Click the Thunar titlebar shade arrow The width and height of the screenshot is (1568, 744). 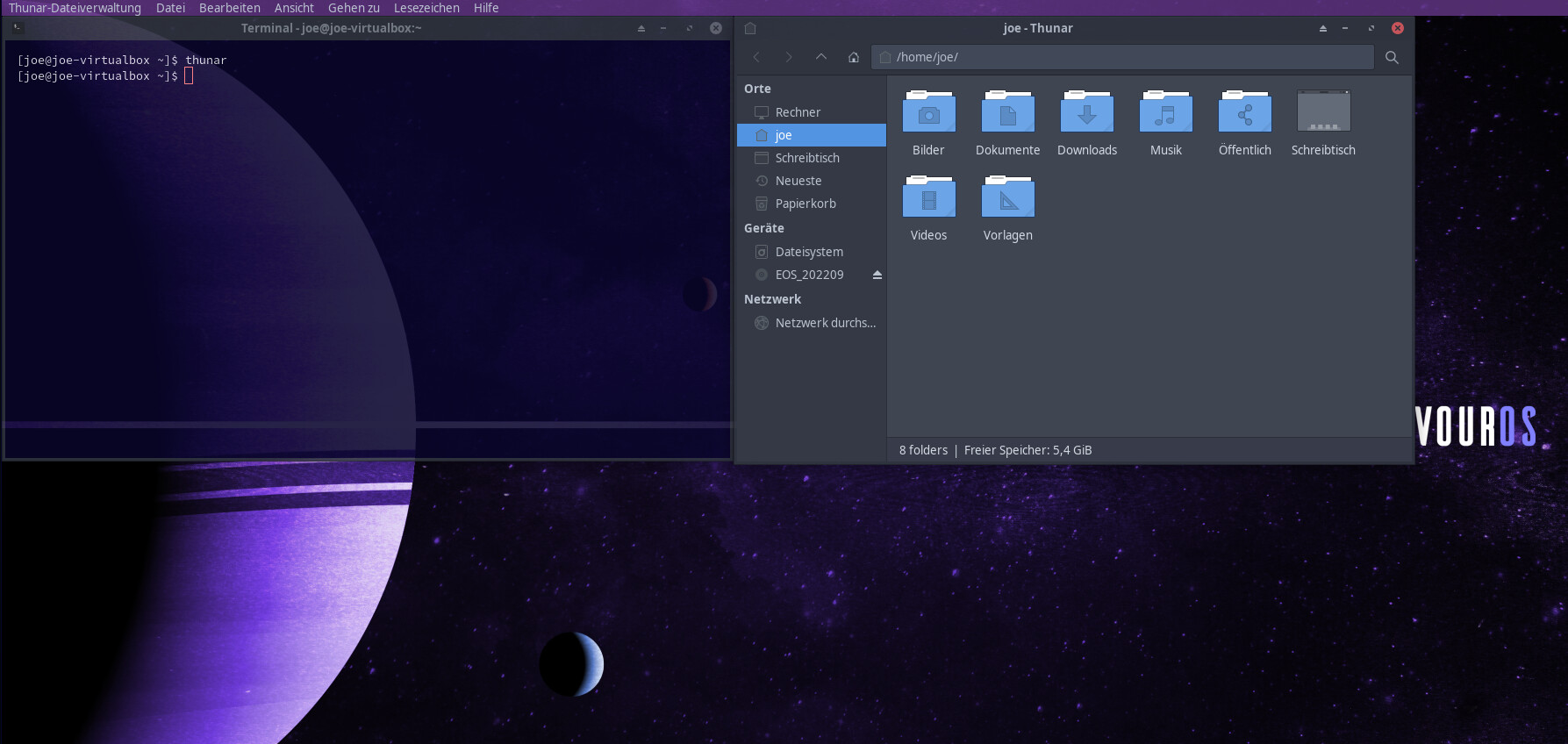(x=1323, y=28)
